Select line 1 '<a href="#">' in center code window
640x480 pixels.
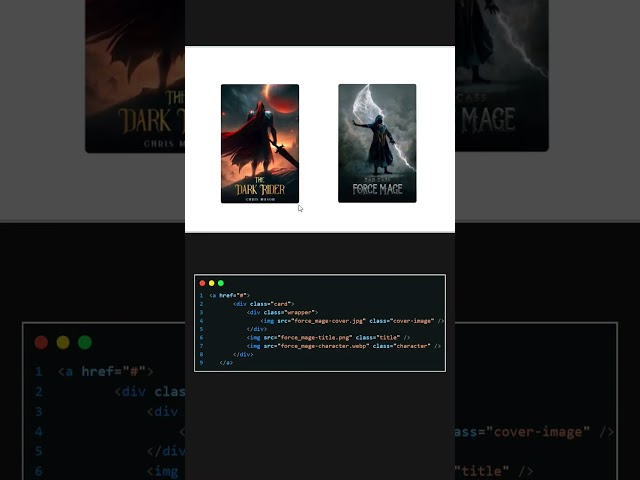229,295
